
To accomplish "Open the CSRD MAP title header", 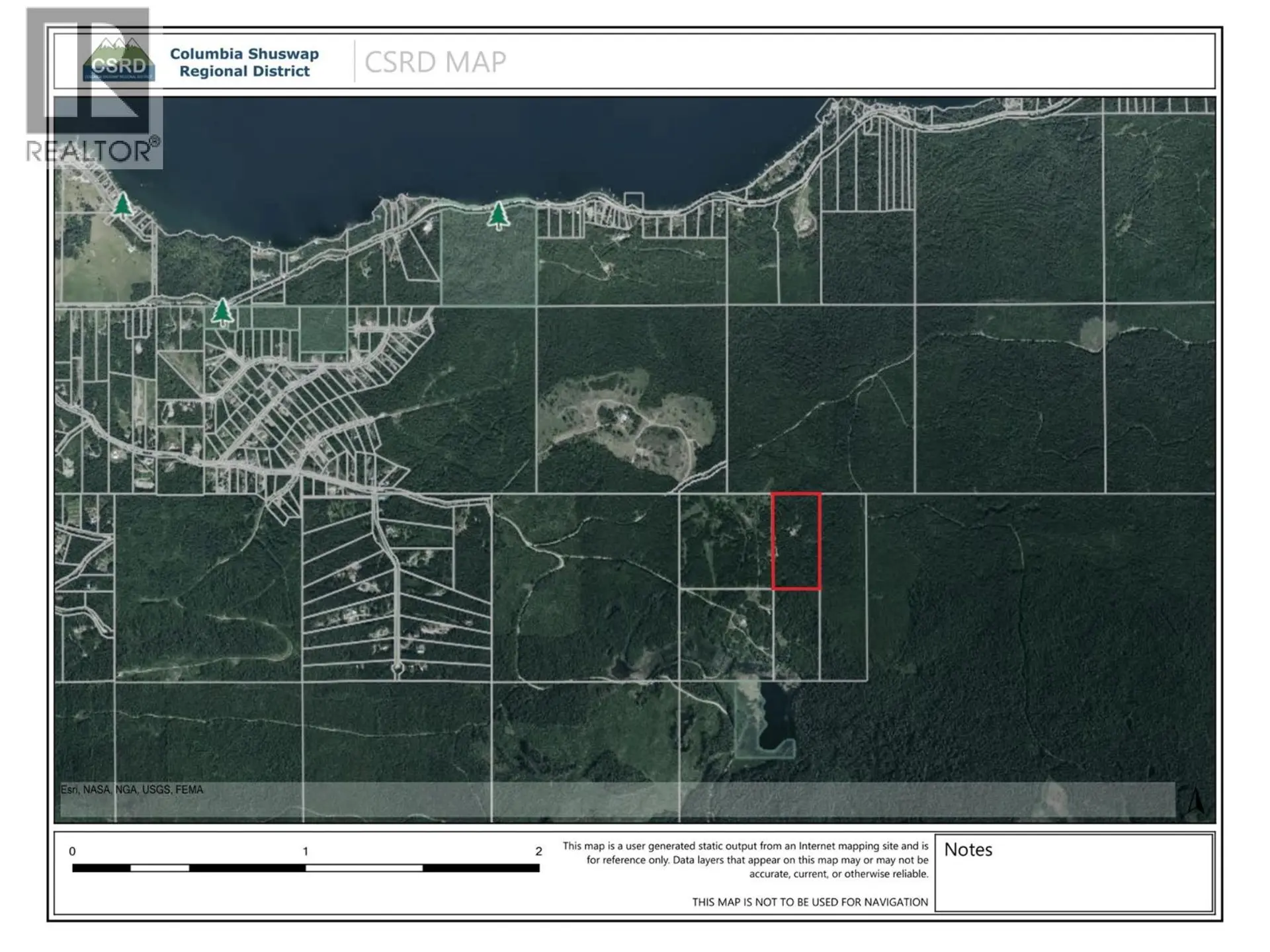I will [433, 59].
